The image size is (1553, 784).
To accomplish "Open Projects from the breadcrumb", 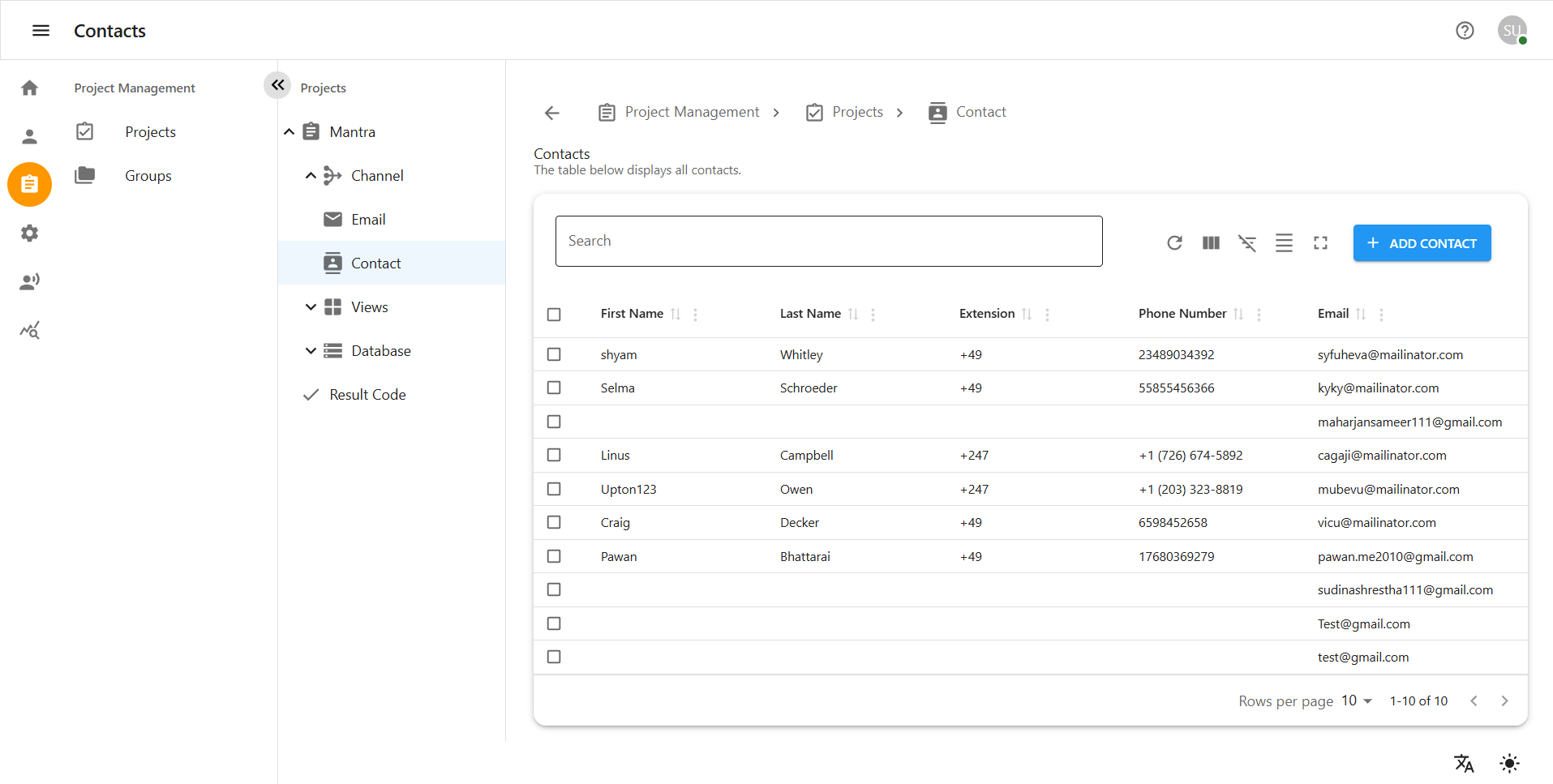I will click(857, 112).
